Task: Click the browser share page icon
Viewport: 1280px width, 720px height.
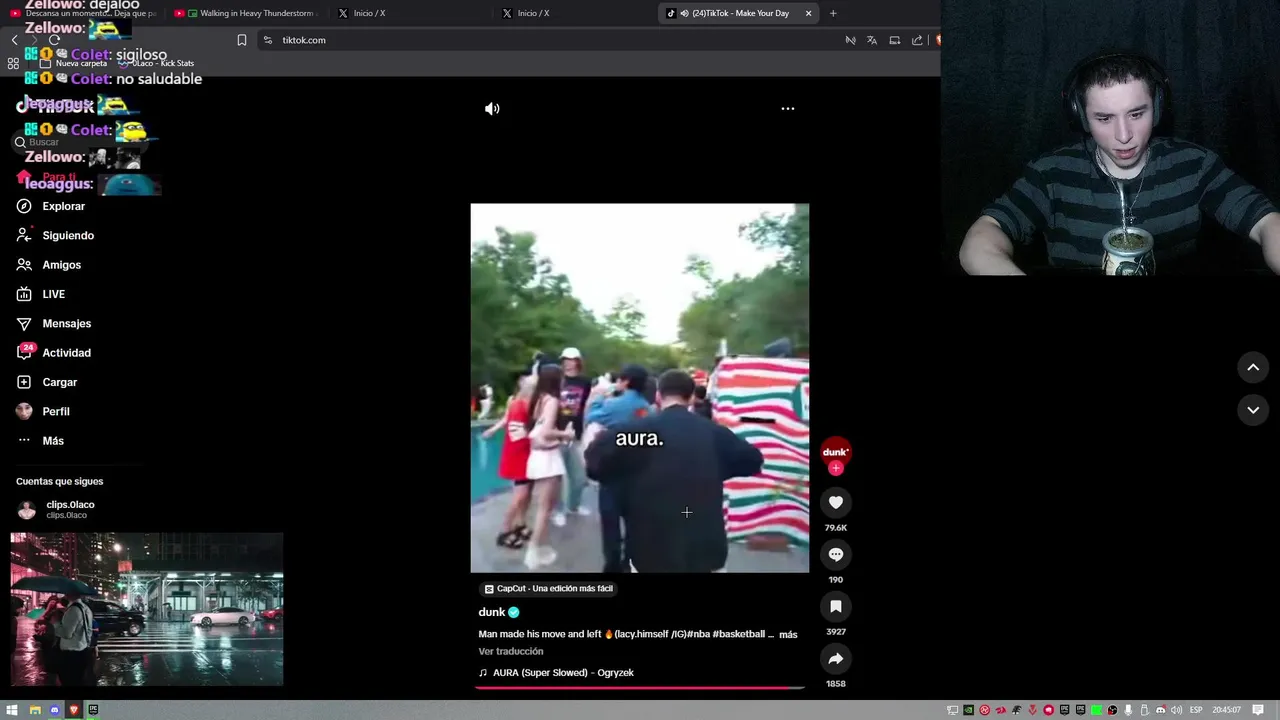Action: [917, 40]
